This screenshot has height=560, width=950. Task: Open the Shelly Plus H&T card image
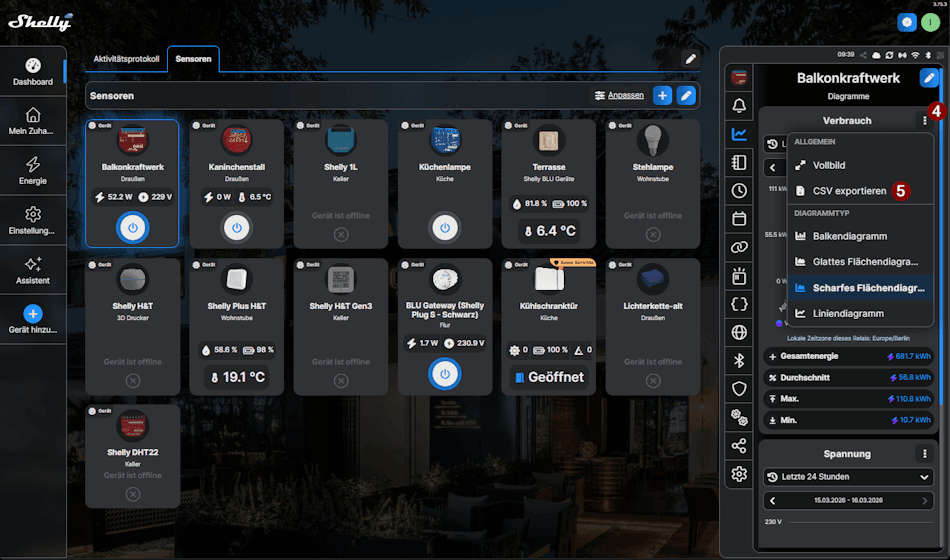[x=236, y=279]
